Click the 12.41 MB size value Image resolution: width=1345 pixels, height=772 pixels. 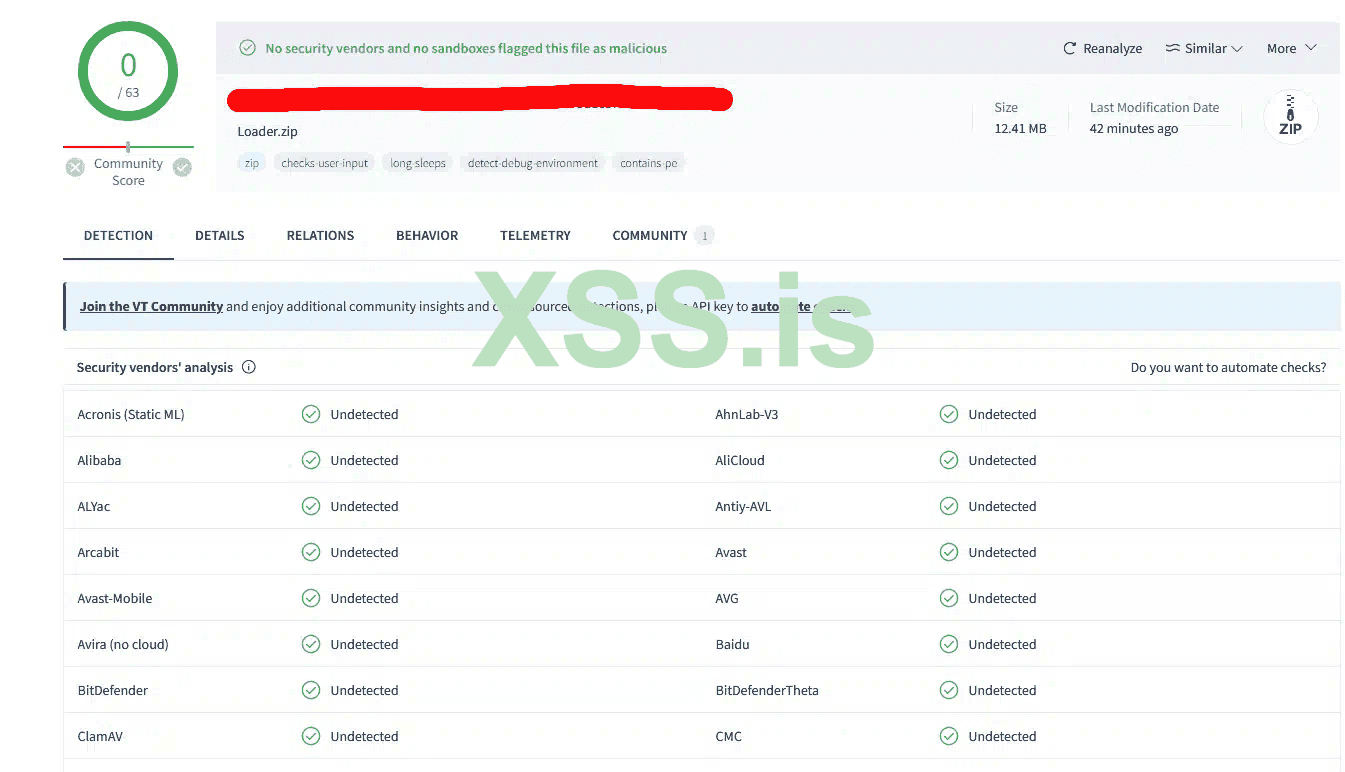tap(1020, 128)
